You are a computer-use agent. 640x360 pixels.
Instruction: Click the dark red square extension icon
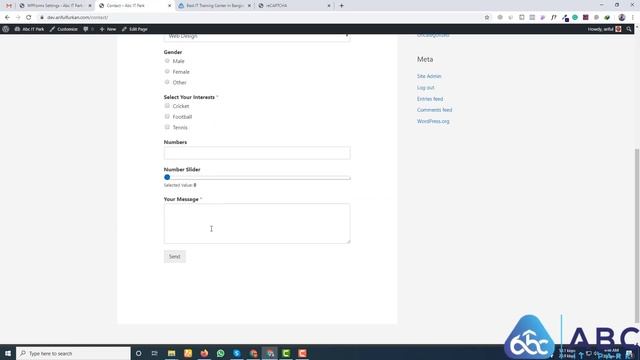pos(586,18)
